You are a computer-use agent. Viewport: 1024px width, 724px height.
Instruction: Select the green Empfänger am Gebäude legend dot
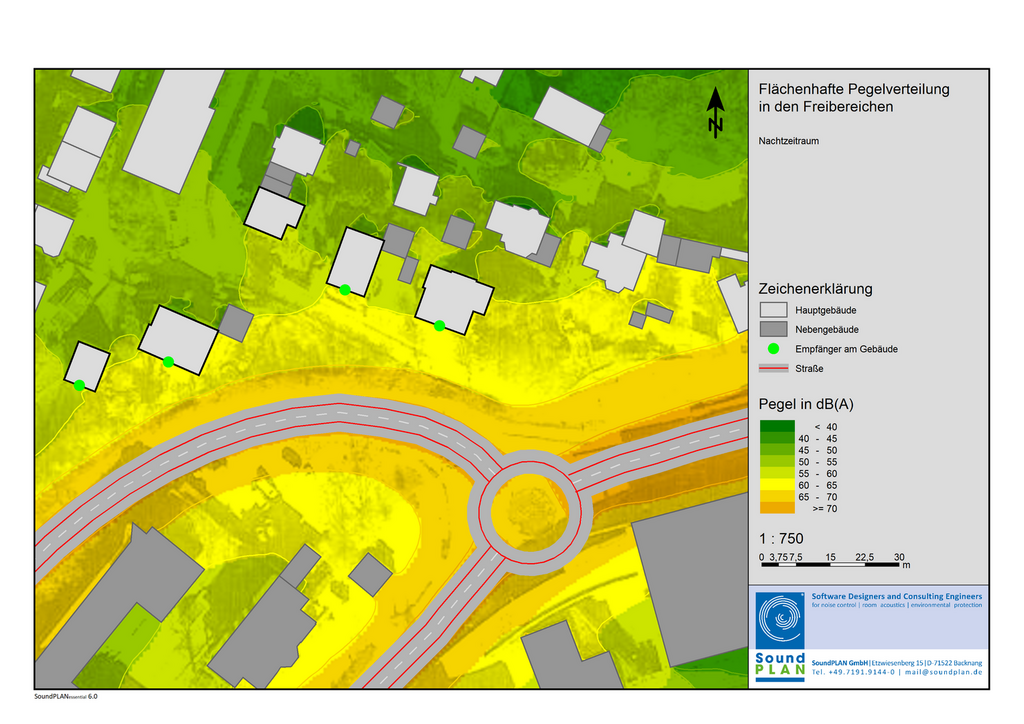point(774,349)
